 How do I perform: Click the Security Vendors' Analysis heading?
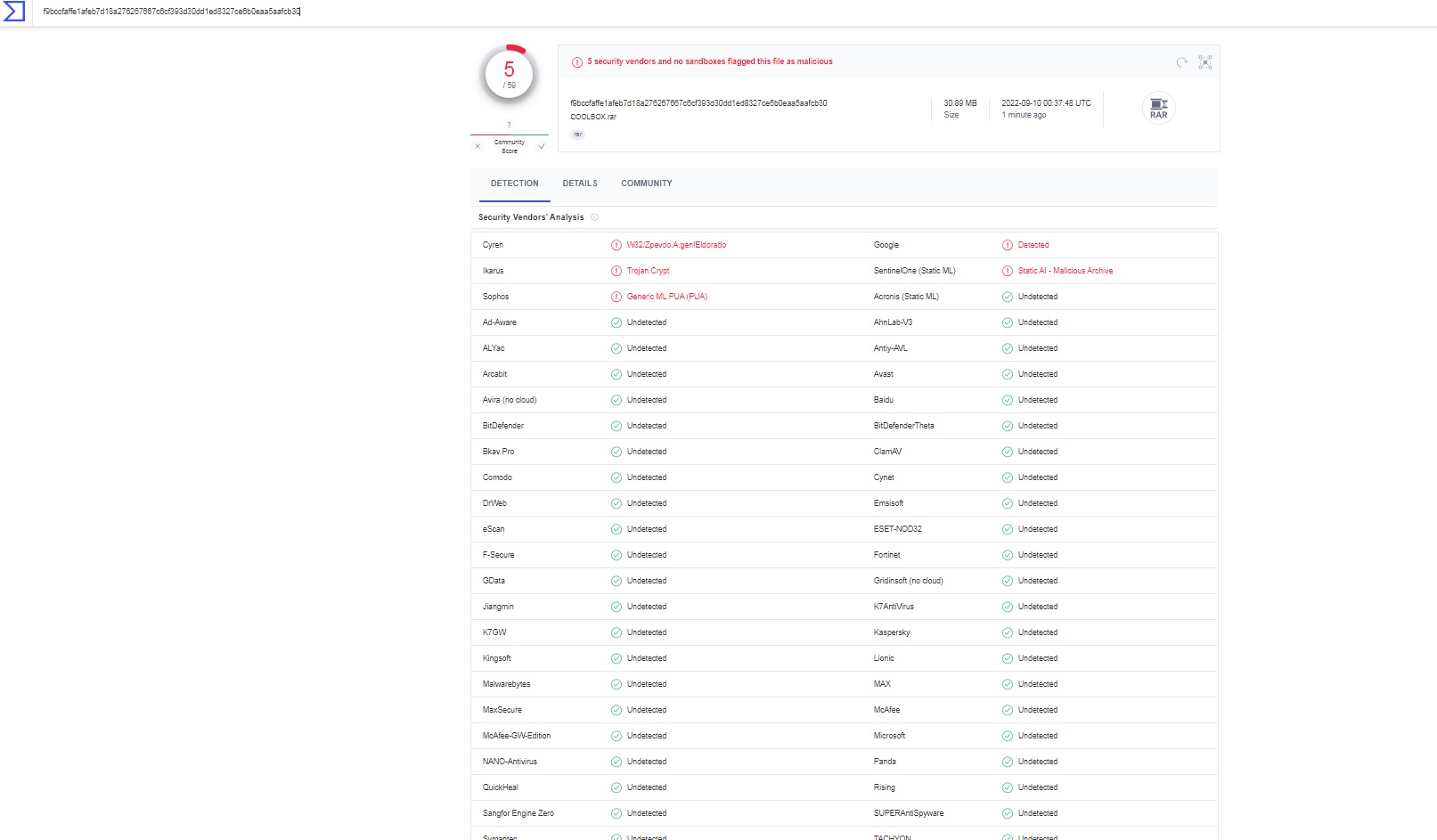(531, 217)
